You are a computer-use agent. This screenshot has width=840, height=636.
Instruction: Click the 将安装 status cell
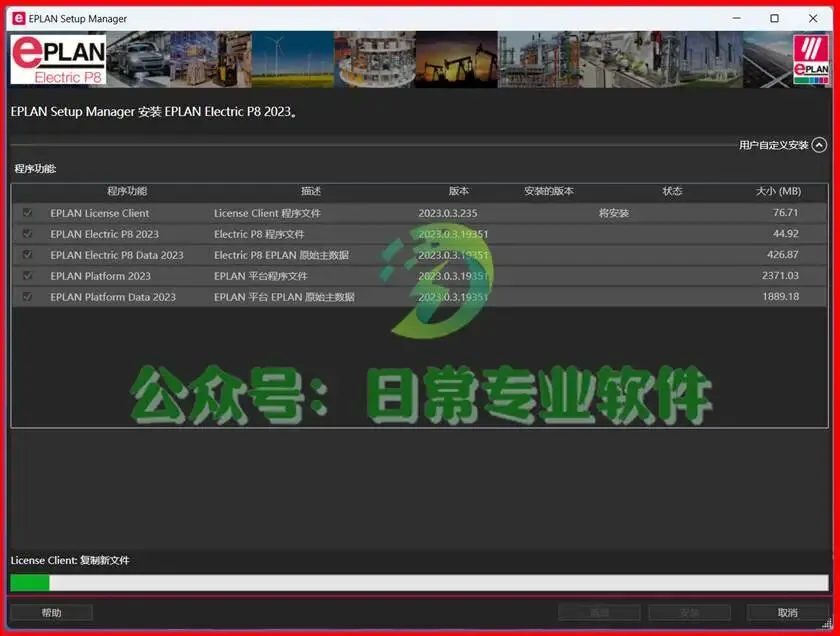coord(613,213)
